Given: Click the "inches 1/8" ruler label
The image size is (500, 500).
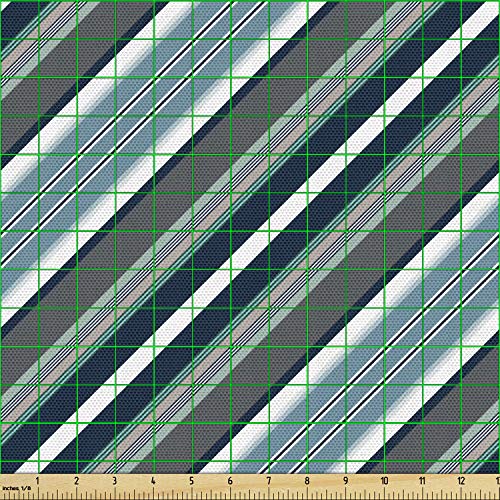Looking at the screenshot, I should click(x=16, y=488).
